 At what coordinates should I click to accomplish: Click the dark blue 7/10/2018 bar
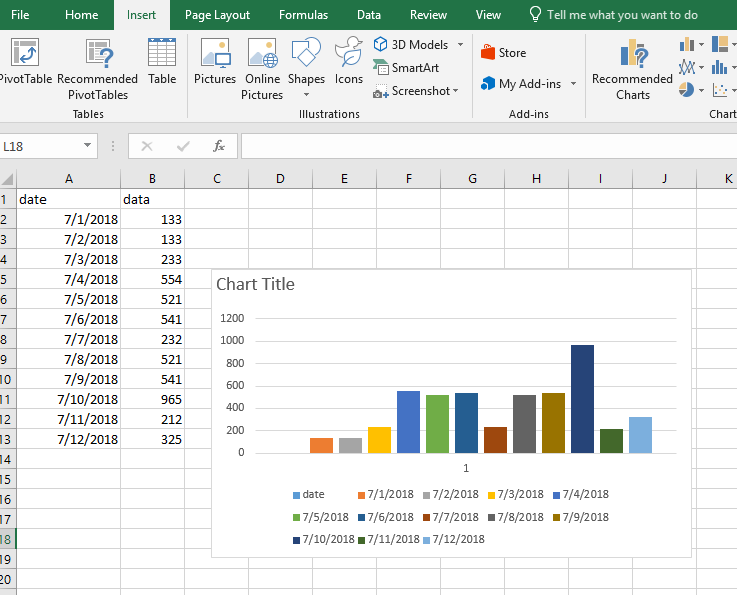(x=582, y=399)
